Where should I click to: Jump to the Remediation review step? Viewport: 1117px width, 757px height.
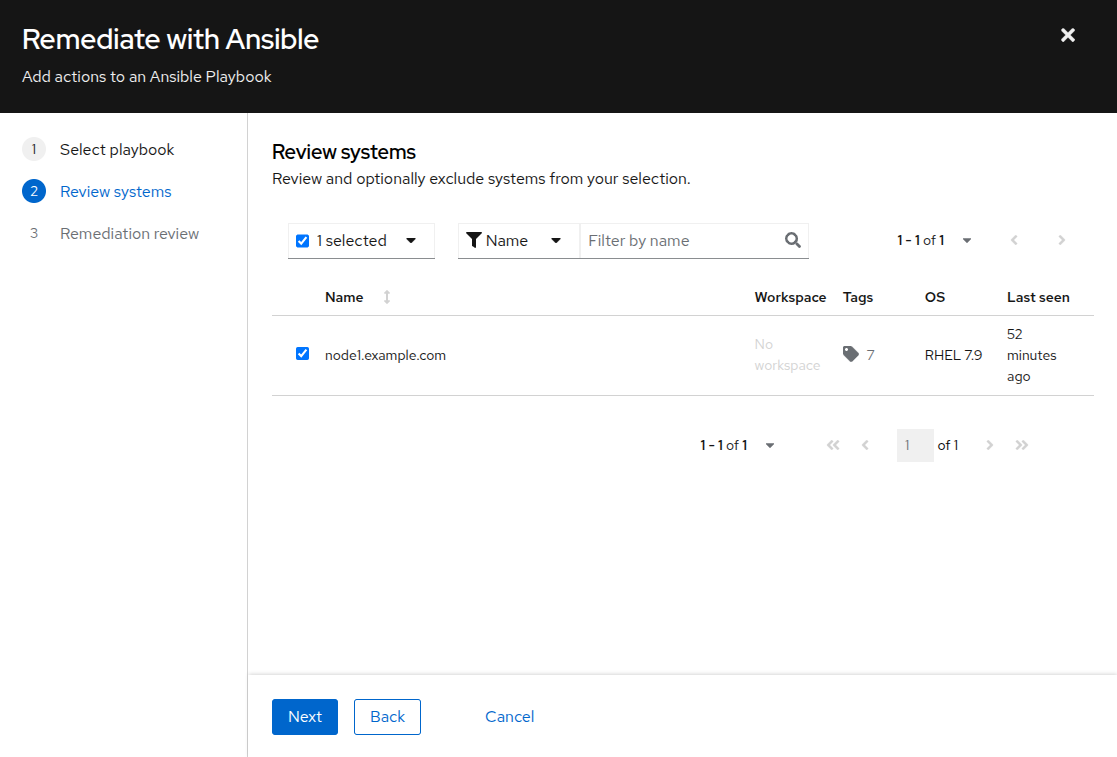click(129, 234)
